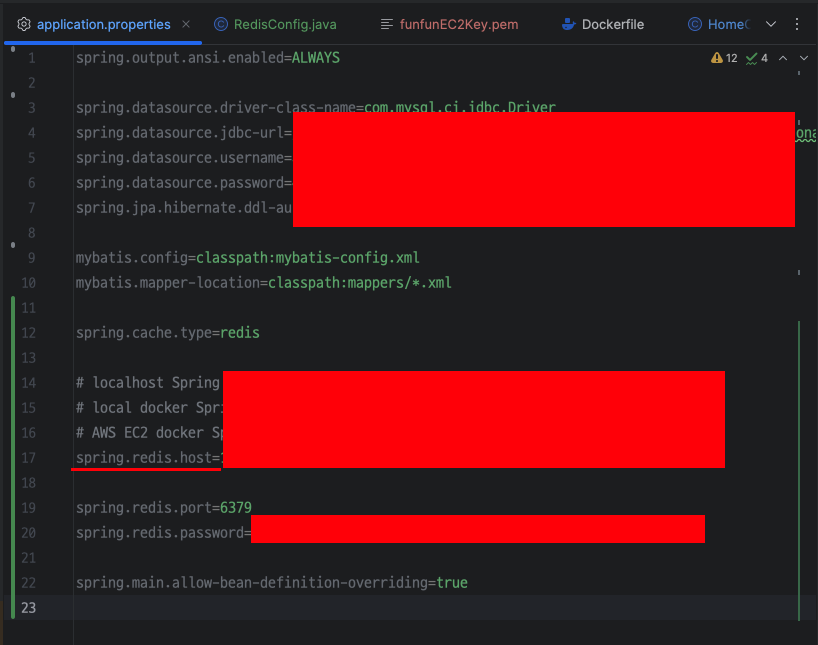Click the text file icon on funfunEC2Key.pem tab
818x645 pixels.
click(x=387, y=24)
